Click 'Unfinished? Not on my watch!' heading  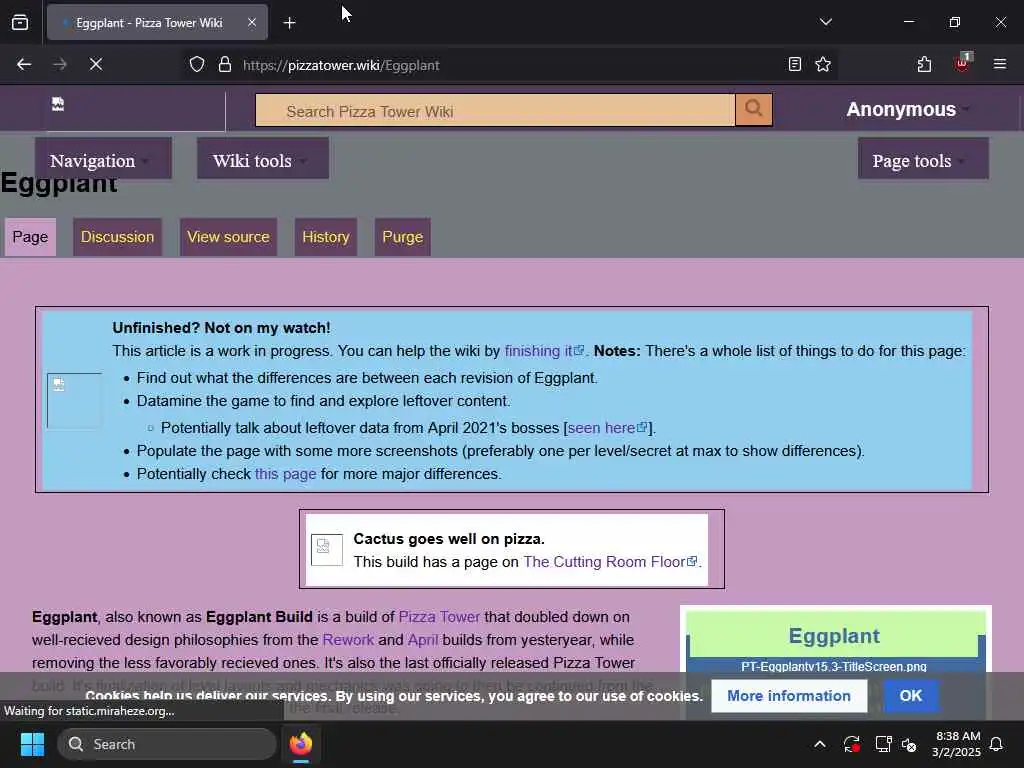(221, 328)
